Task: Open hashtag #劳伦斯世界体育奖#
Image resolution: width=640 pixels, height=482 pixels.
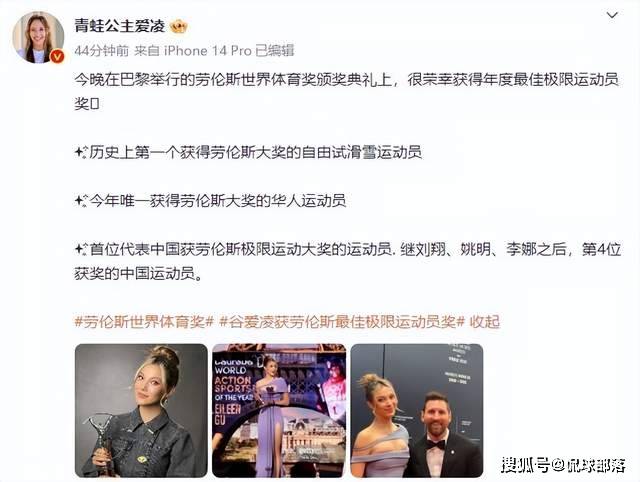Action: [144, 322]
